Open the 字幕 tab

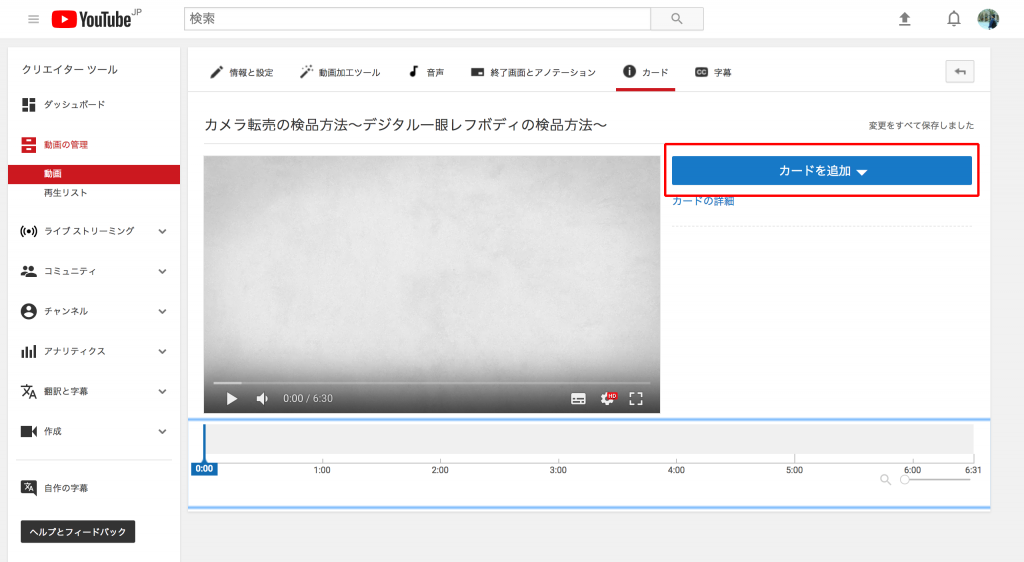(x=713, y=72)
